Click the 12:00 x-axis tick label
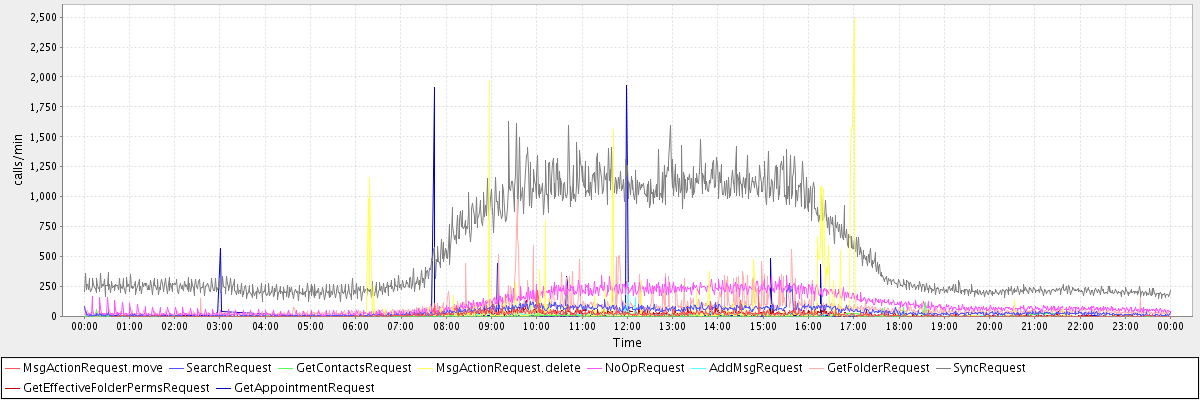The width and height of the screenshot is (1200, 400). [x=627, y=326]
